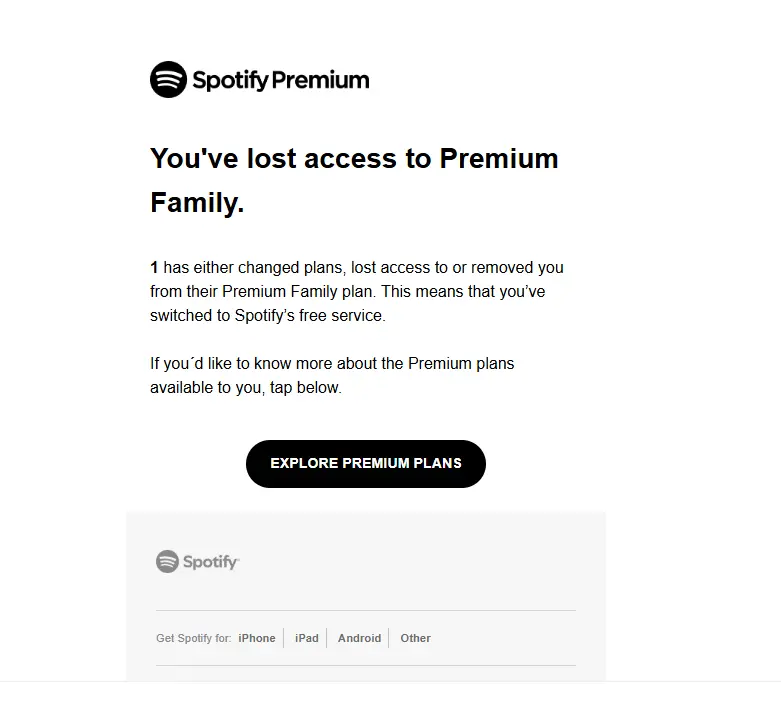Click the 'Get Spotify for:' label

pyautogui.click(x=194, y=638)
